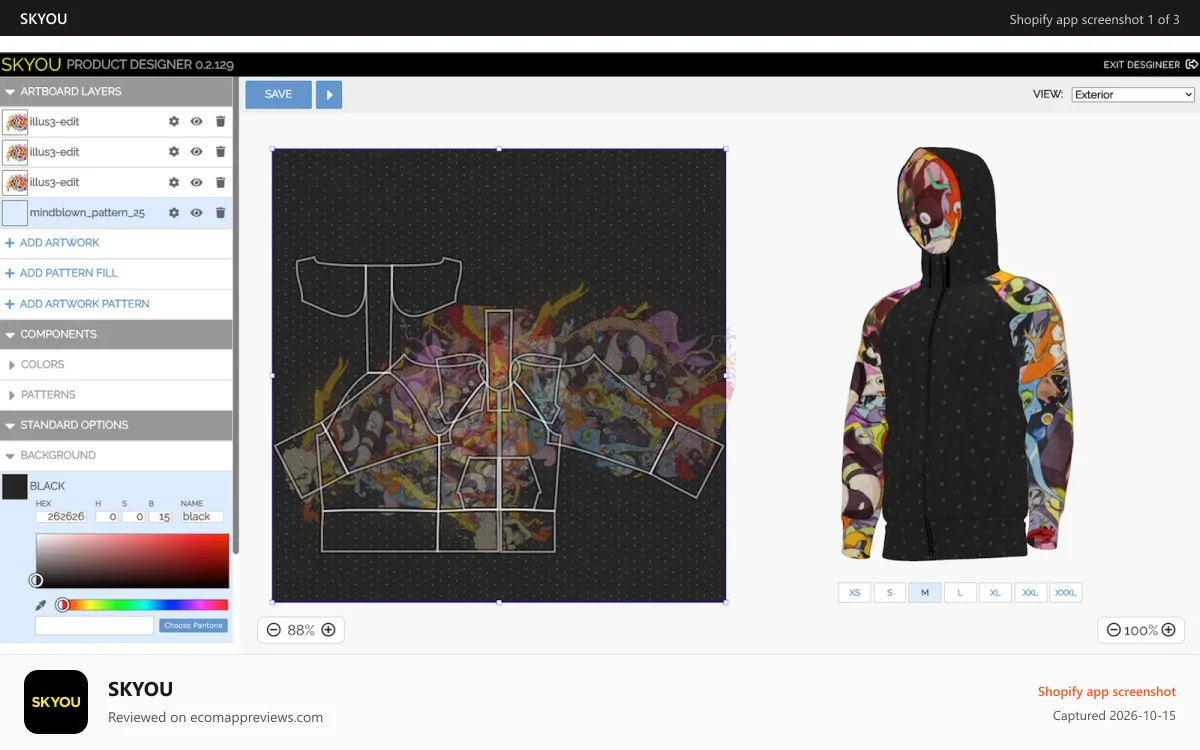This screenshot has height=750, width=1200.
Task: Click the mindblown_pattern_25 layer name
Action: click(87, 213)
